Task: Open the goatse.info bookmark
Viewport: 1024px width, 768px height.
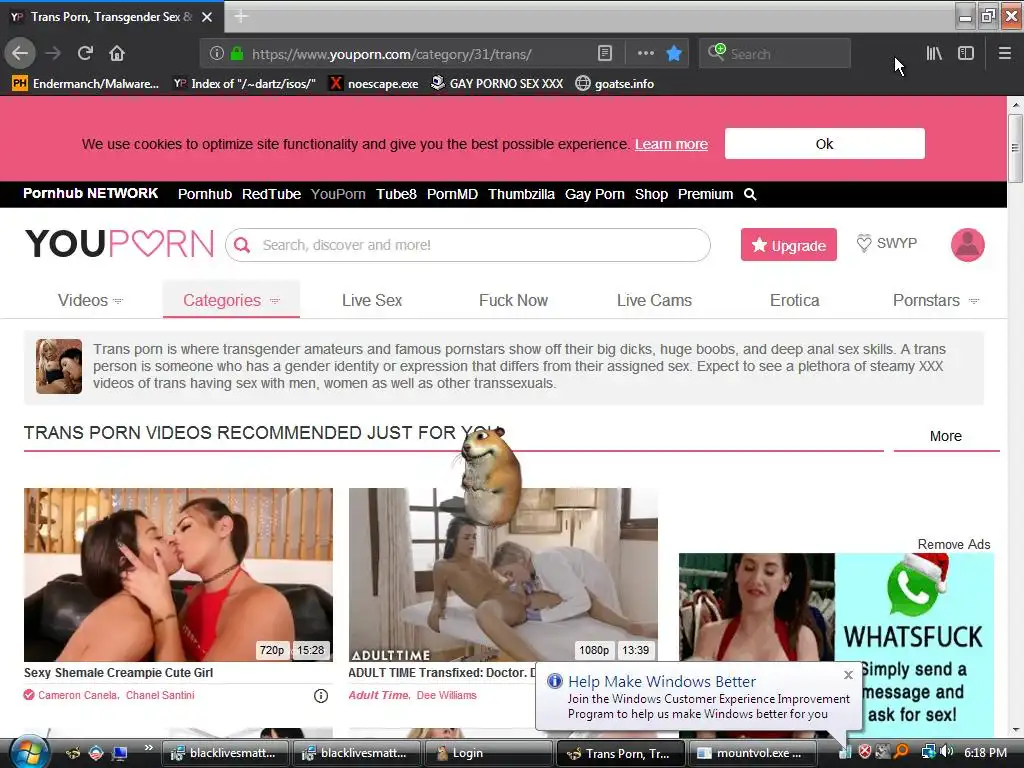Action: tap(615, 84)
